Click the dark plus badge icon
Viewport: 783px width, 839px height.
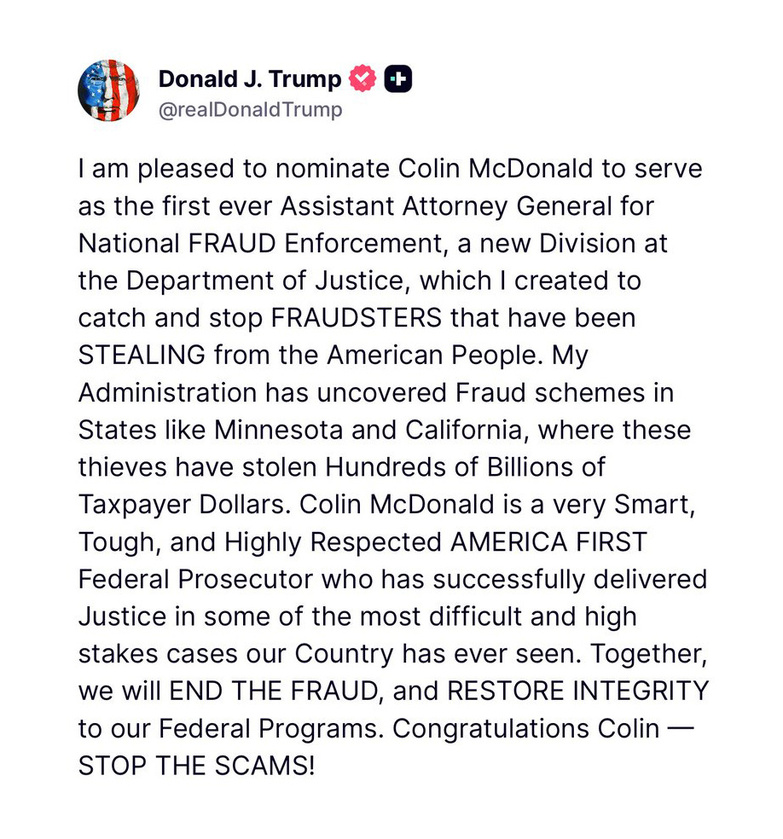click(x=398, y=79)
